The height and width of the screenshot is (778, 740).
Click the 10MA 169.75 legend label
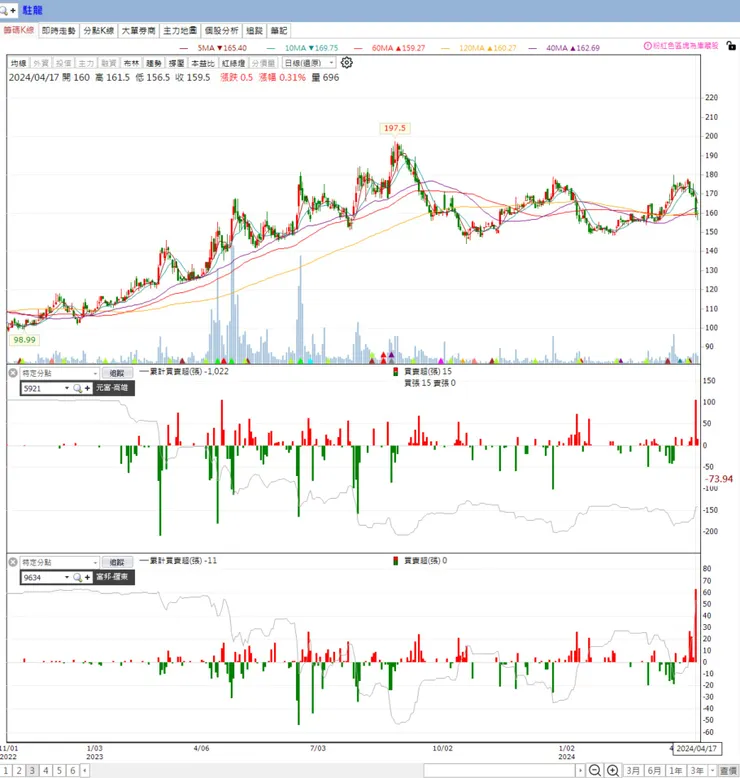tap(311, 48)
